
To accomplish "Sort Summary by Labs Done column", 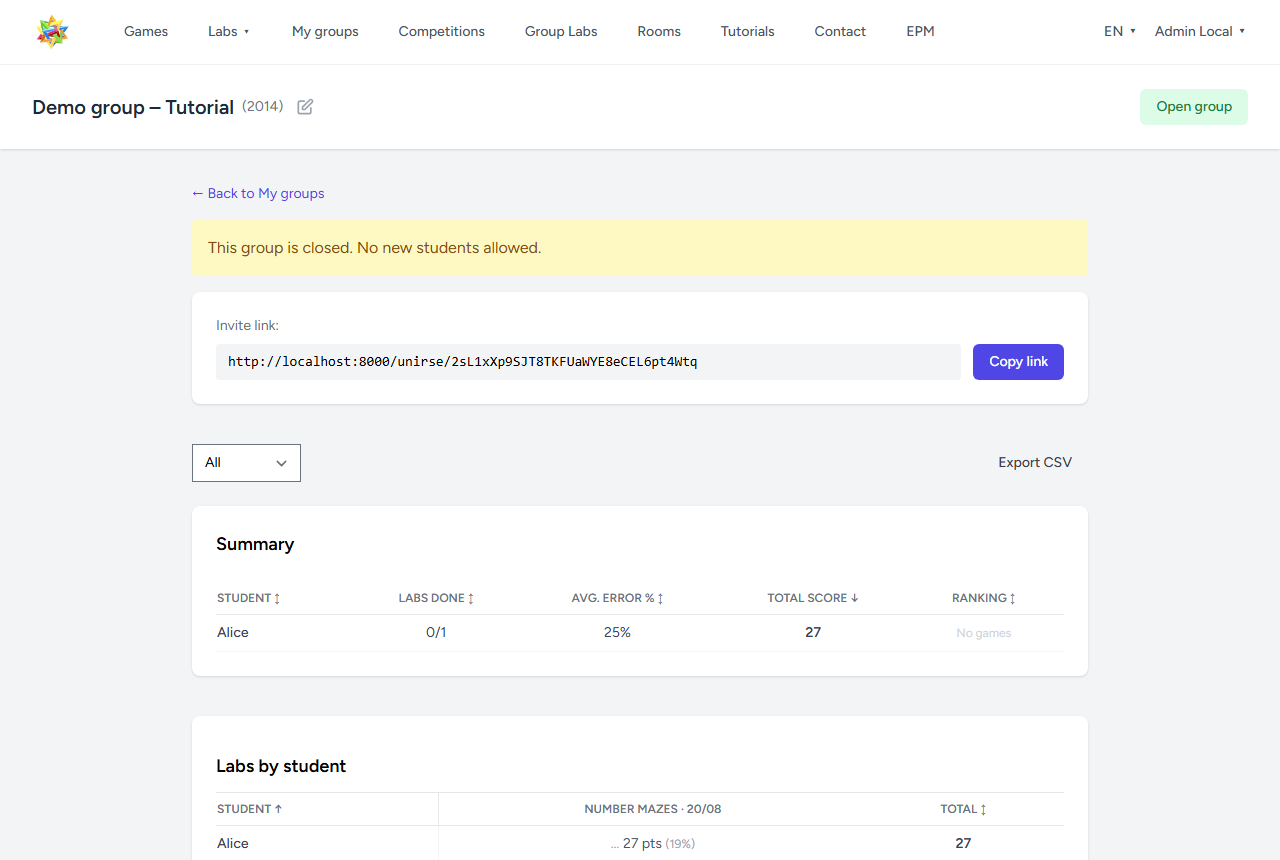I will coord(436,598).
